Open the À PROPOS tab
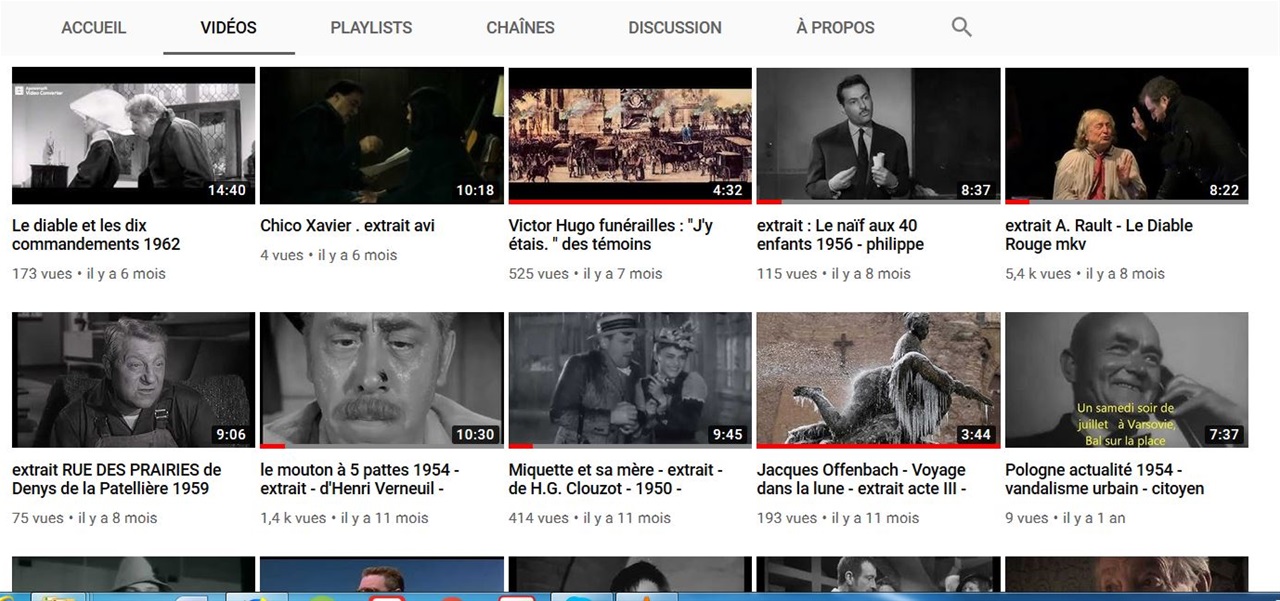The image size is (1280, 601). [x=835, y=28]
